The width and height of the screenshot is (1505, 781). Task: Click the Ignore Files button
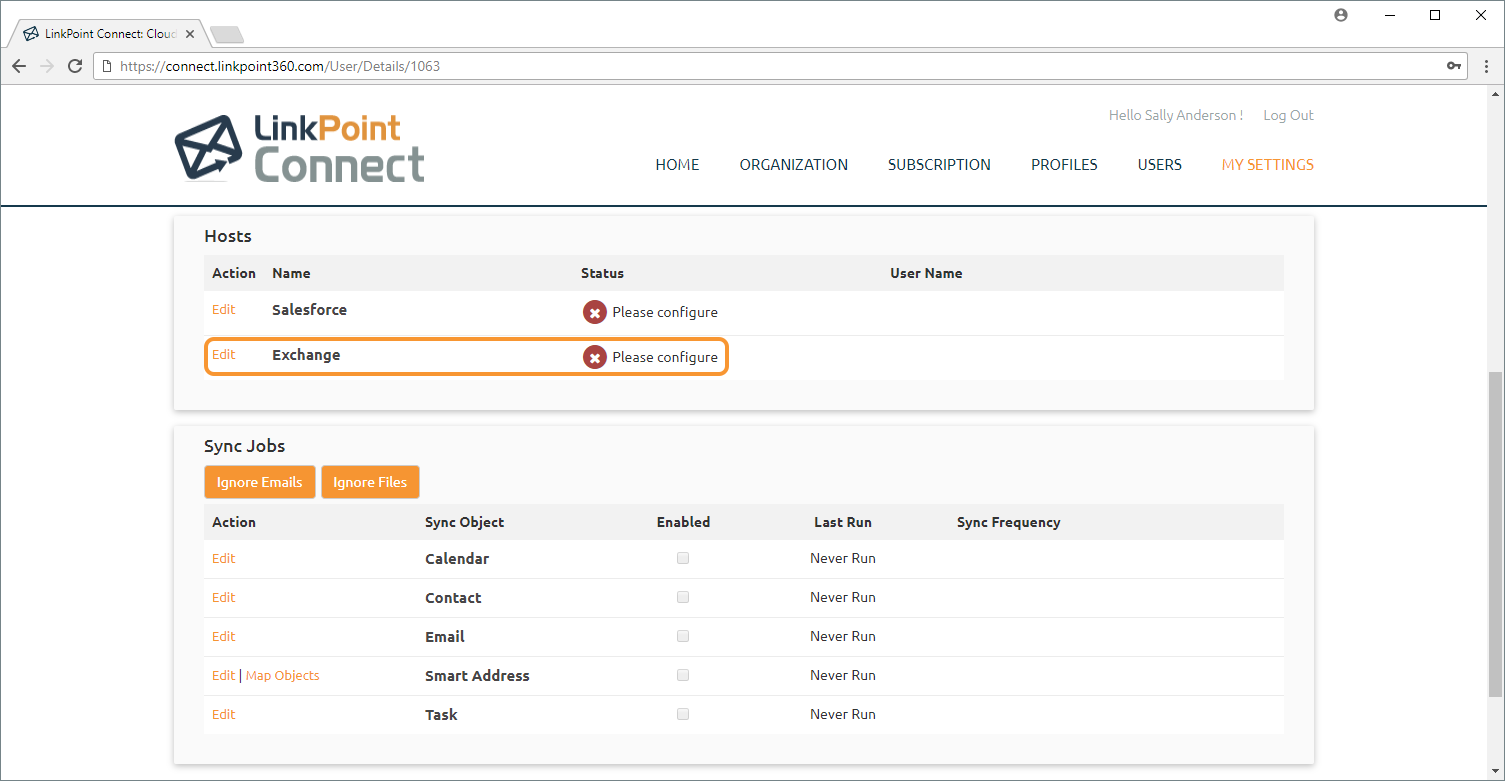tap(370, 482)
